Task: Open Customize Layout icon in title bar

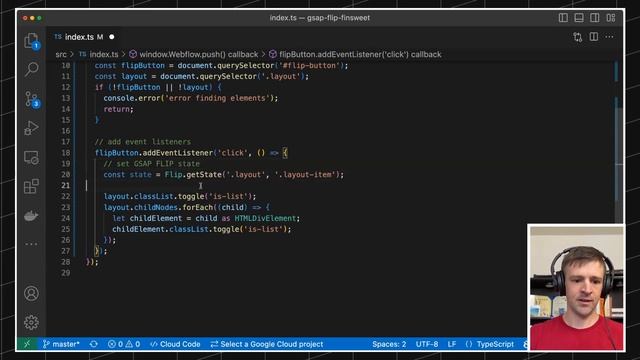Action: [611, 18]
